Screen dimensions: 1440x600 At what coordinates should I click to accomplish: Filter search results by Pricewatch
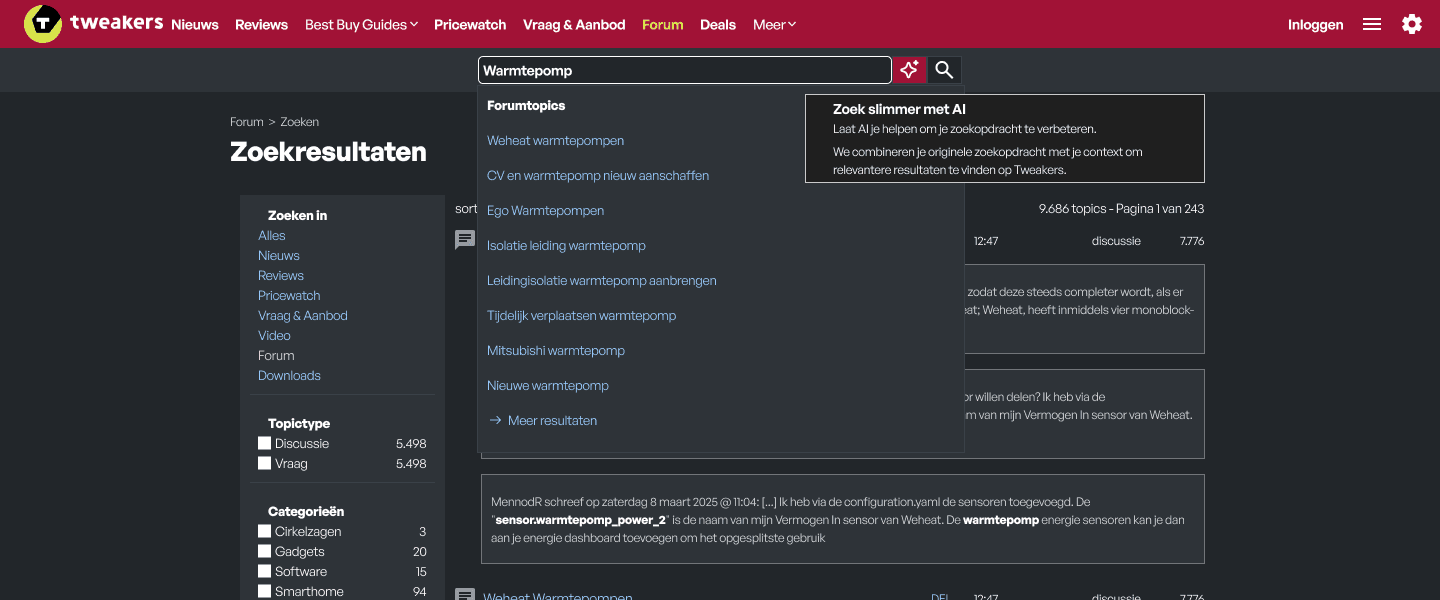(x=289, y=295)
